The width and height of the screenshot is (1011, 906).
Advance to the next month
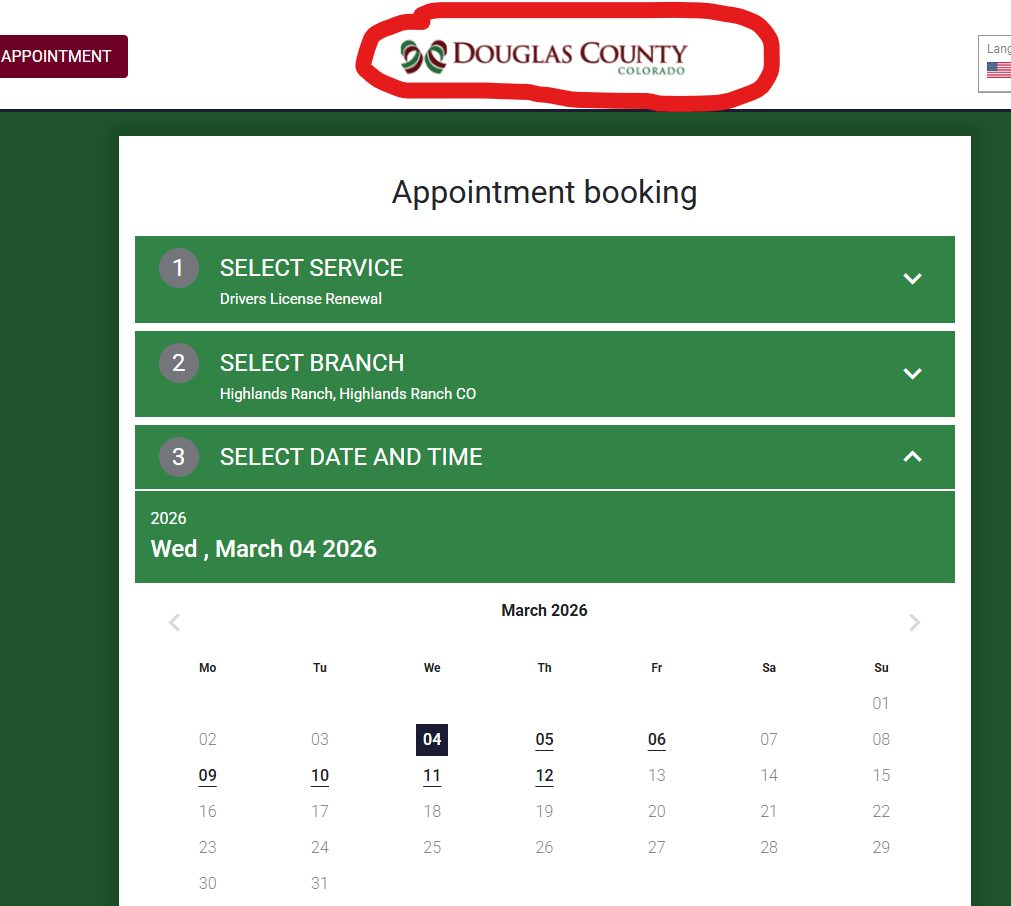914,623
